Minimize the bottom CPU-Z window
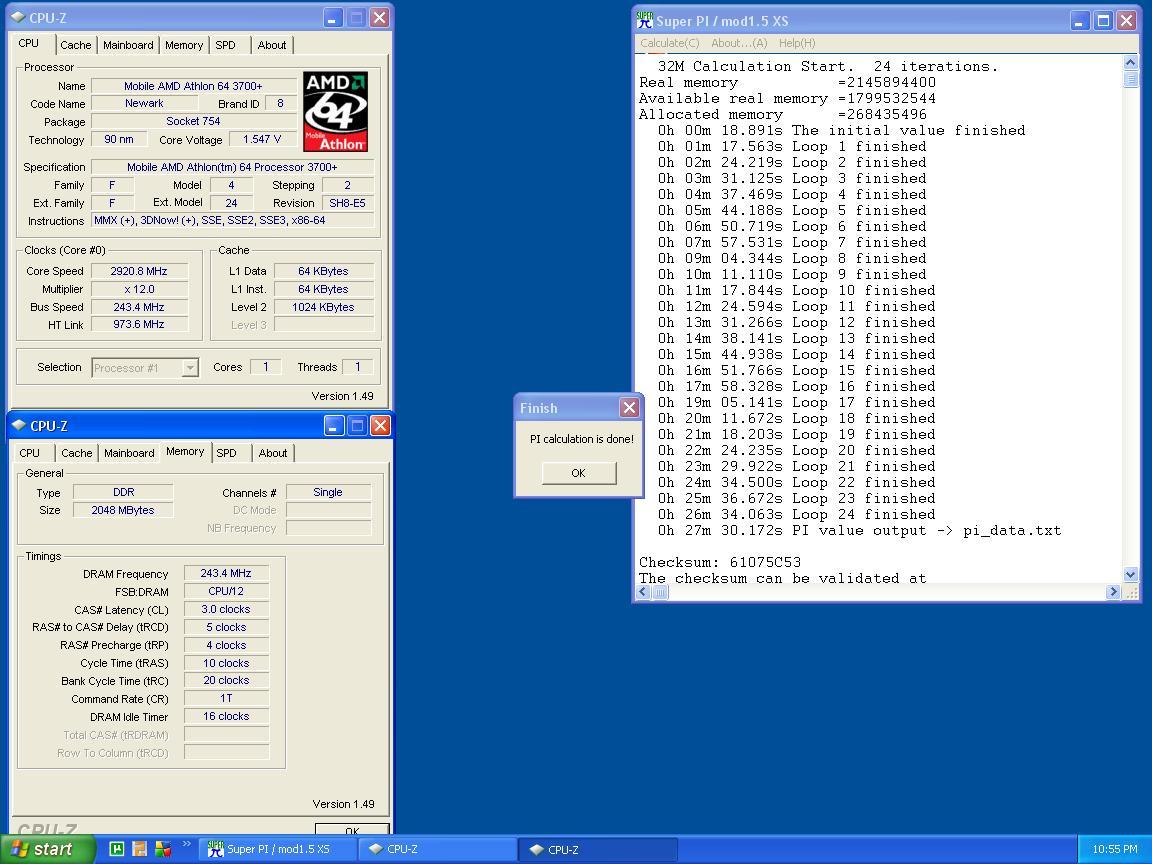The width and height of the screenshot is (1152, 864). point(334,425)
